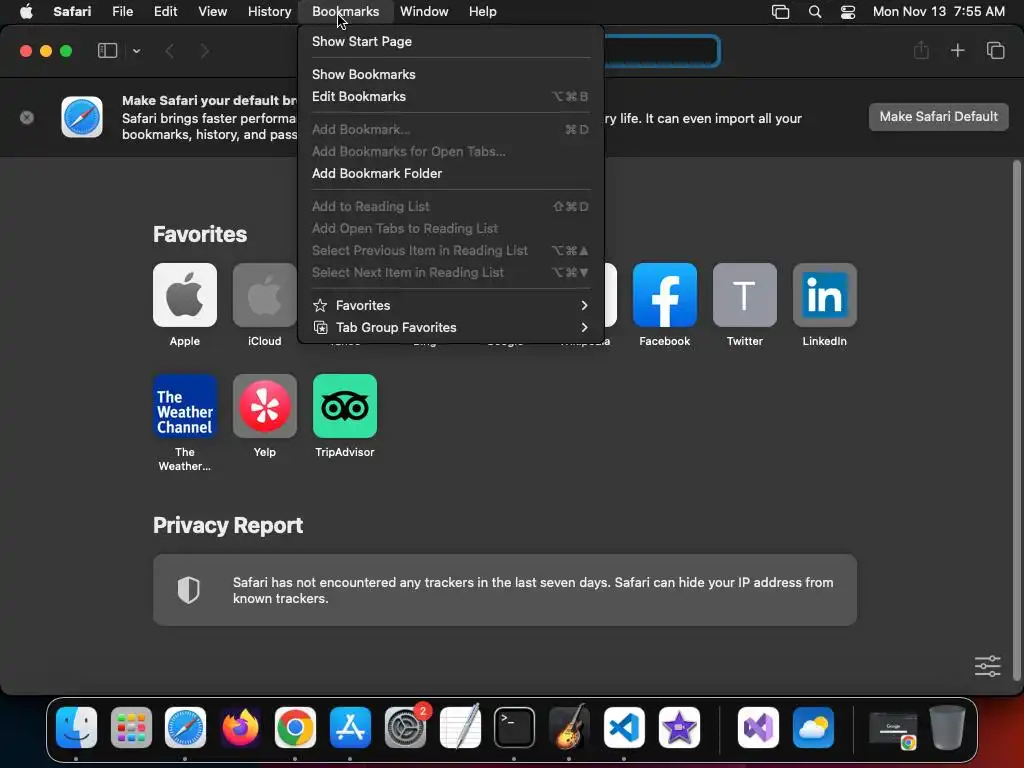Click the Privacy Report summary card
1024x768 pixels.
click(505, 590)
